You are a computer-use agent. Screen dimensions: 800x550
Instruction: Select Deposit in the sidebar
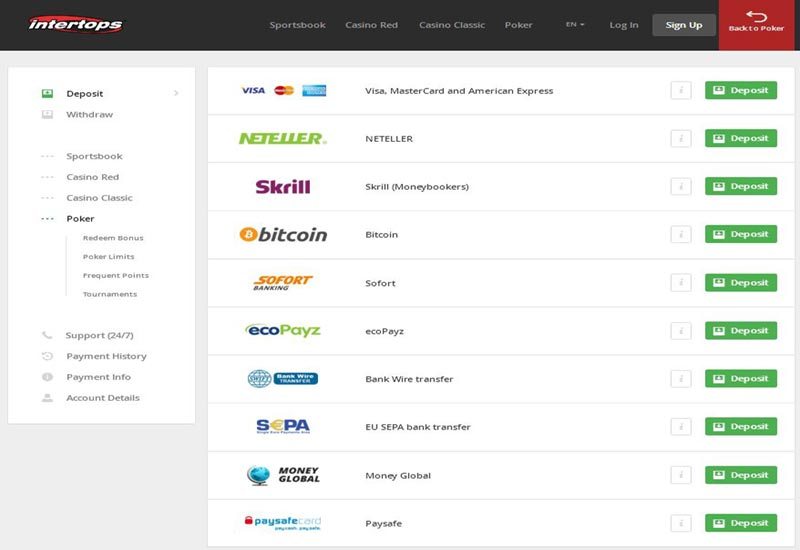[85, 93]
